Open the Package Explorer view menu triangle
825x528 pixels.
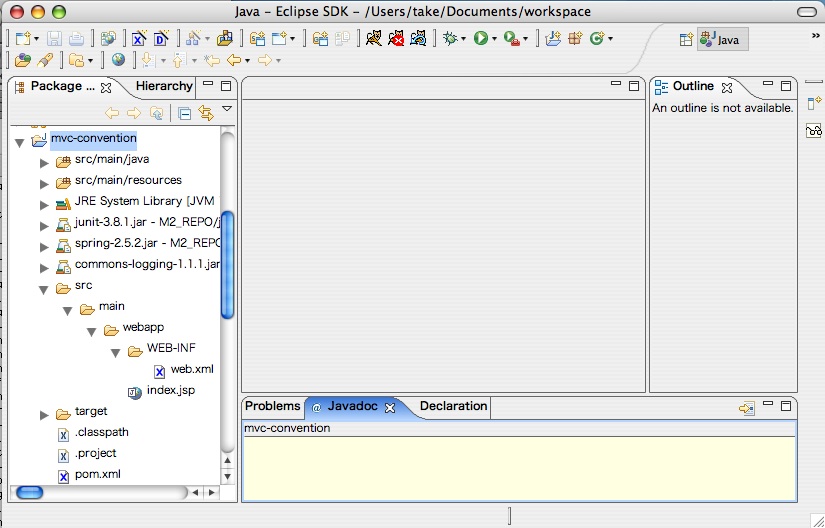click(227, 109)
